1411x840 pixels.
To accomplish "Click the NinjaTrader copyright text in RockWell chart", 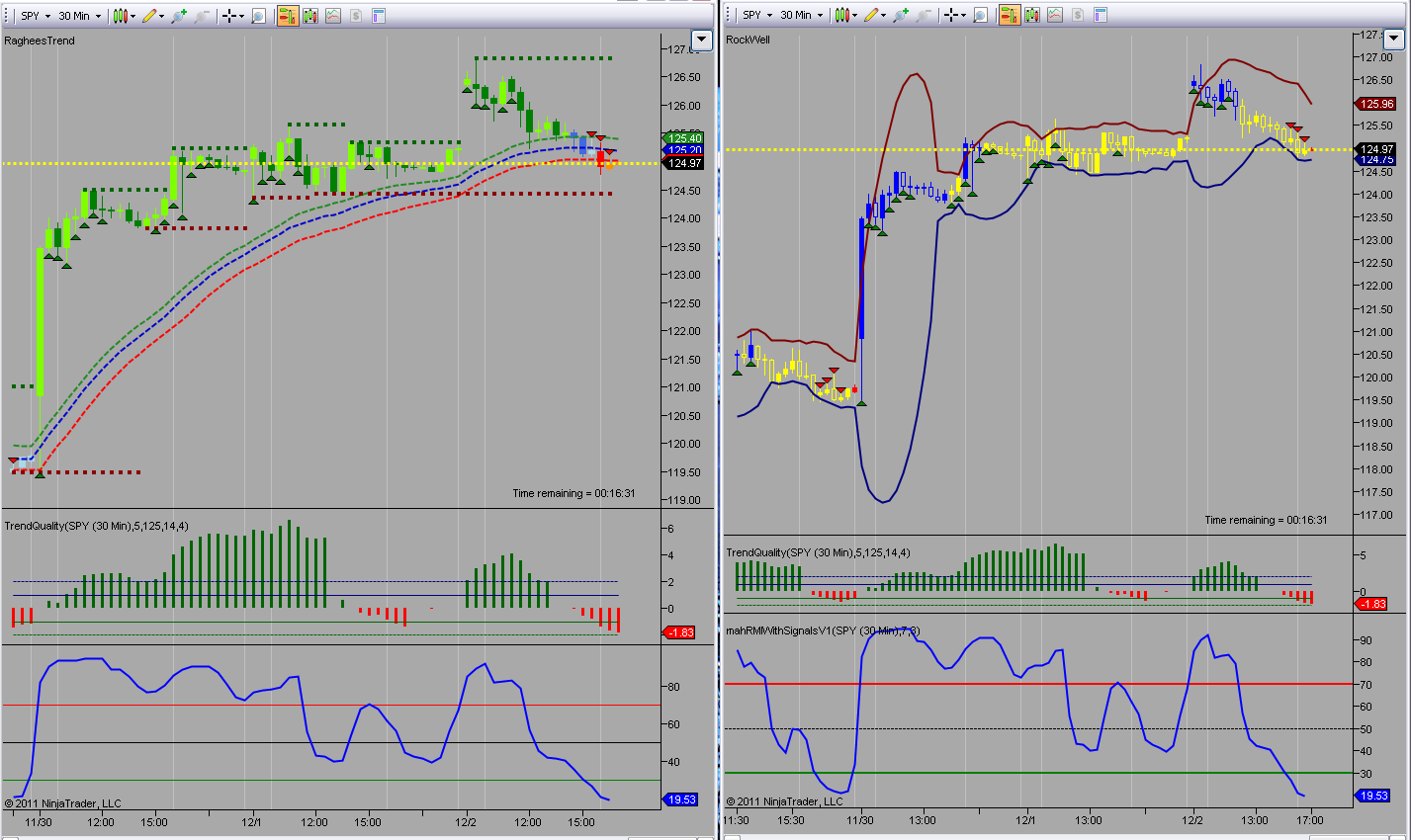I will pyautogui.click(x=785, y=801).
